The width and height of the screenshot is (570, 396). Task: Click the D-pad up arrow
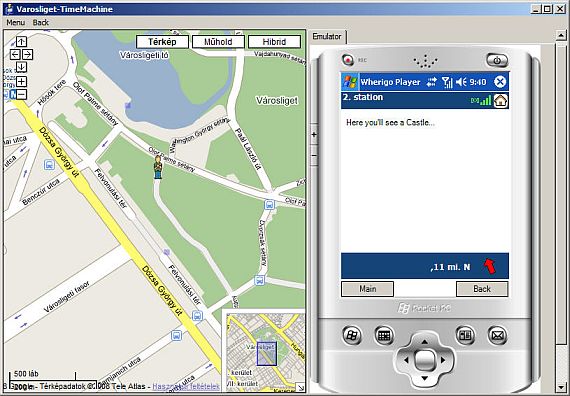[424, 342]
